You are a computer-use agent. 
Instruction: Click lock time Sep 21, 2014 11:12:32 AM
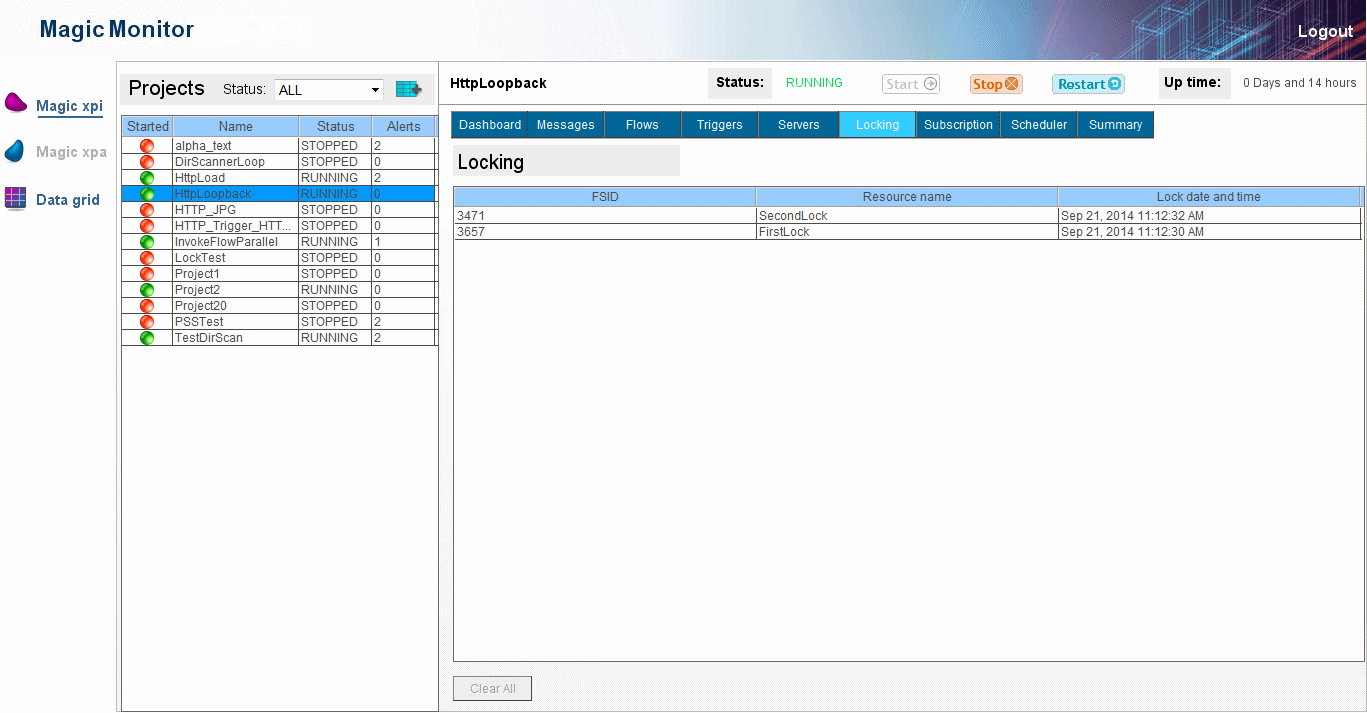pyautogui.click(x=1132, y=216)
